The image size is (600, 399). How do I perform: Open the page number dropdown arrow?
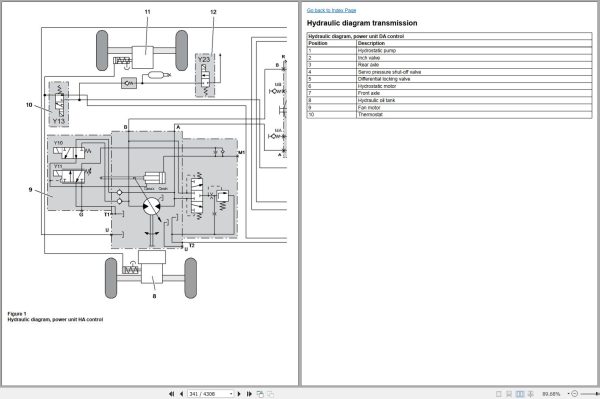tap(231, 394)
